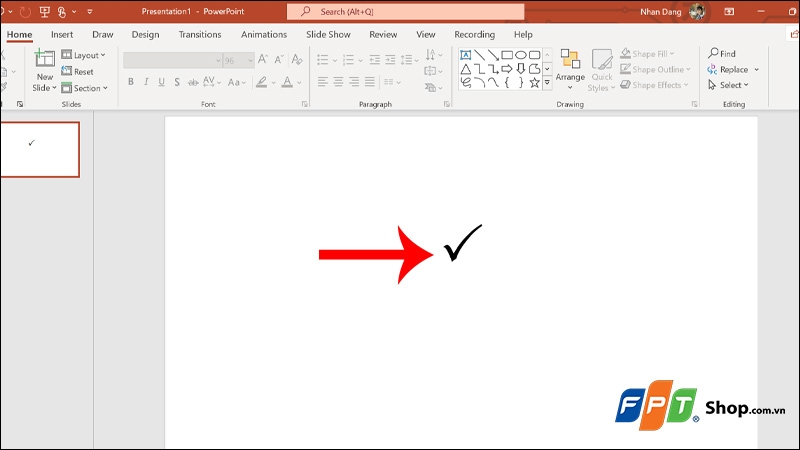
Task: Open Paragraph dialog launcher
Action: tap(447, 104)
